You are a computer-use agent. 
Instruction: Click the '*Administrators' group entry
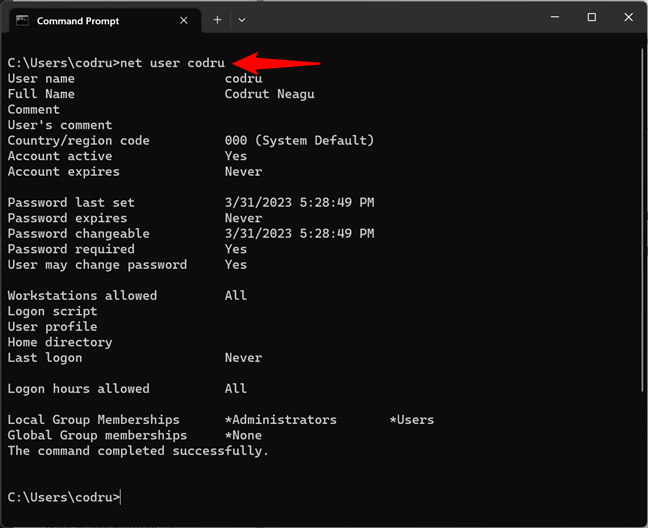click(281, 420)
